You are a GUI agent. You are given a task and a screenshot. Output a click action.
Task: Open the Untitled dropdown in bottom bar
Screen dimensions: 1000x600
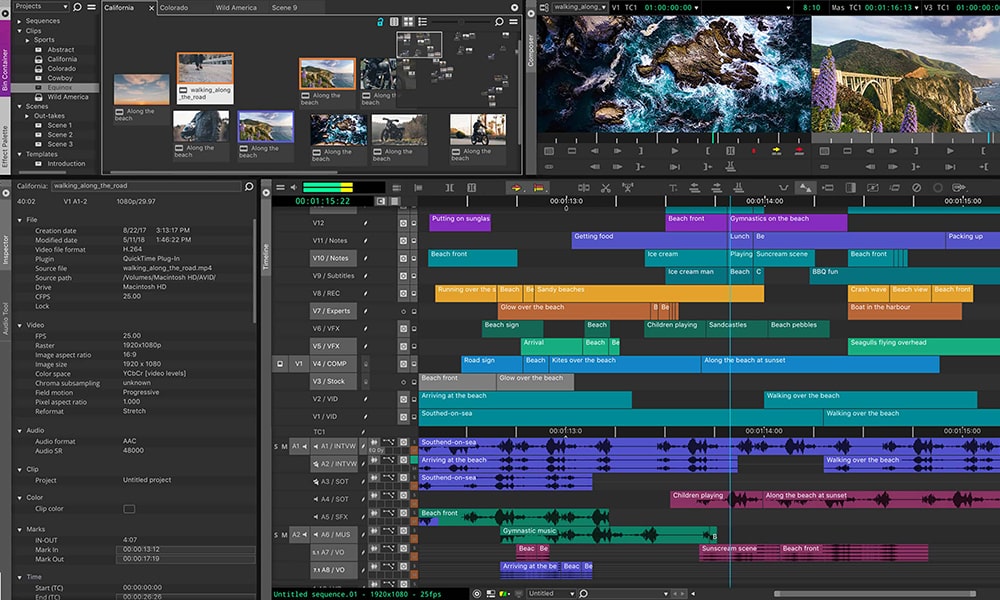pos(552,594)
